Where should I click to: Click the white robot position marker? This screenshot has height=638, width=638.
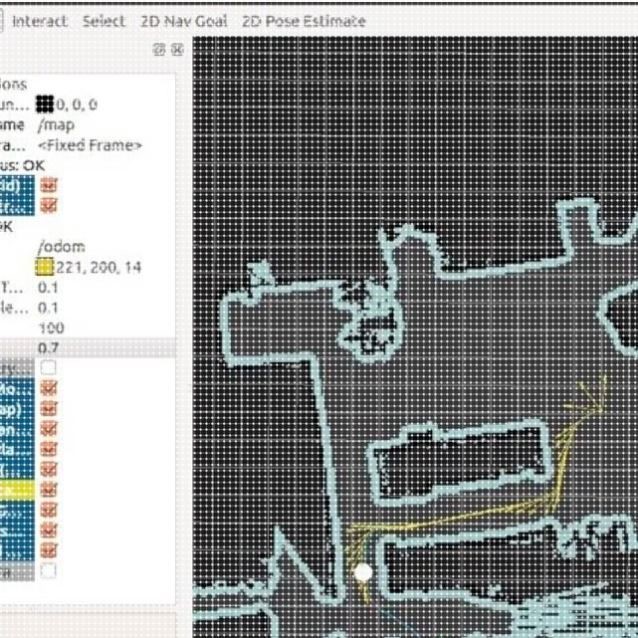(x=363, y=572)
